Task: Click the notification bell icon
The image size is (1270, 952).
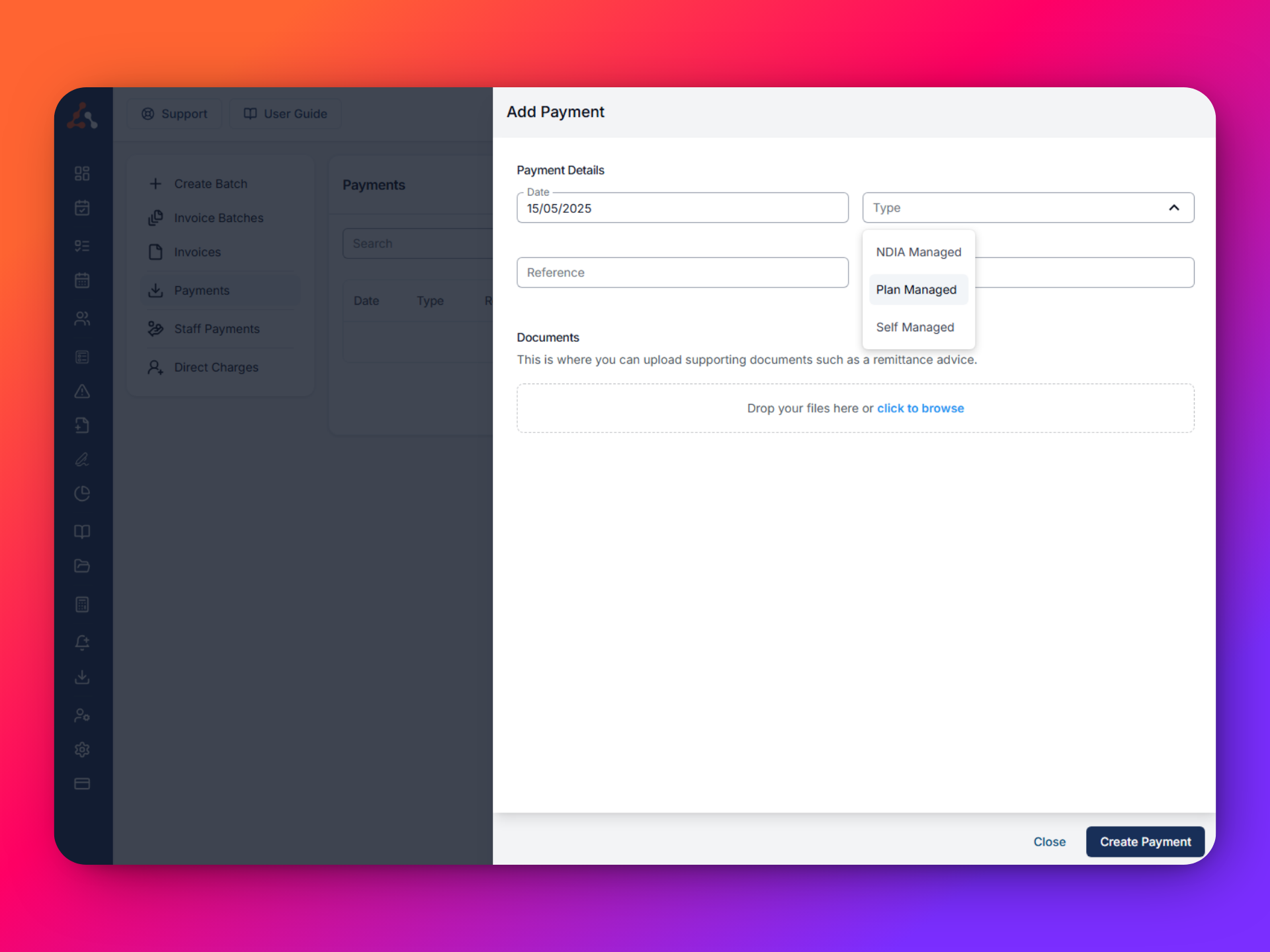Action: [x=82, y=642]
